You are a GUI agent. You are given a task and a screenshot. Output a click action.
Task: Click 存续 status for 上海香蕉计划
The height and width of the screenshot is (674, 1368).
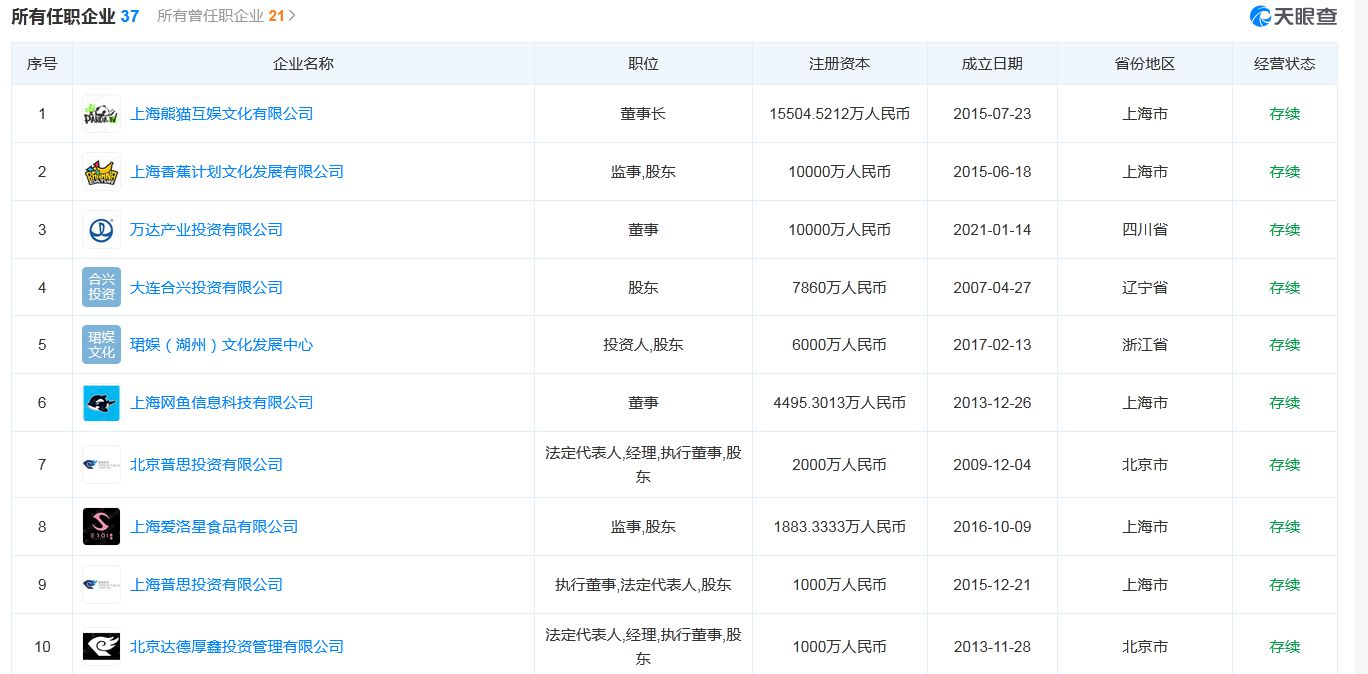(1285, 172)
